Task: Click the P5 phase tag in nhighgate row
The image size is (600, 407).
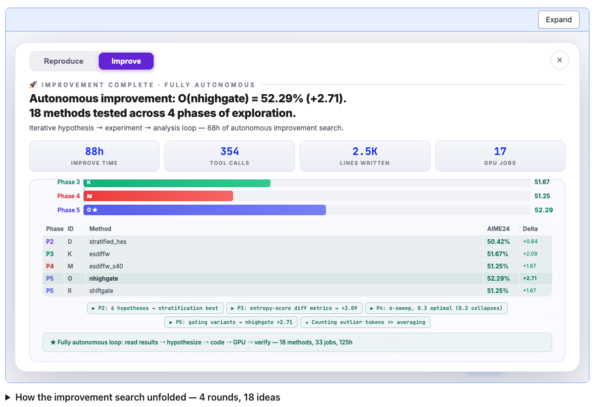Action: (50, 278)
